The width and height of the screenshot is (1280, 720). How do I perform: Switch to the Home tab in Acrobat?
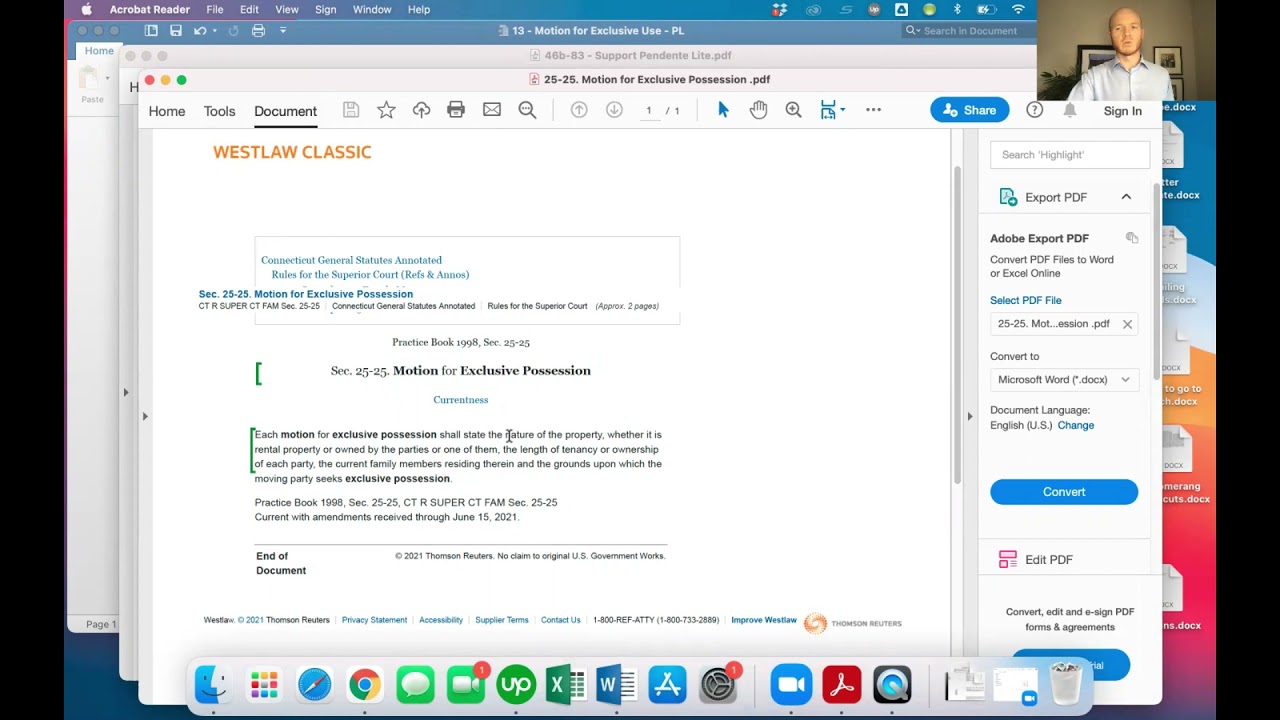click(167, 111)
